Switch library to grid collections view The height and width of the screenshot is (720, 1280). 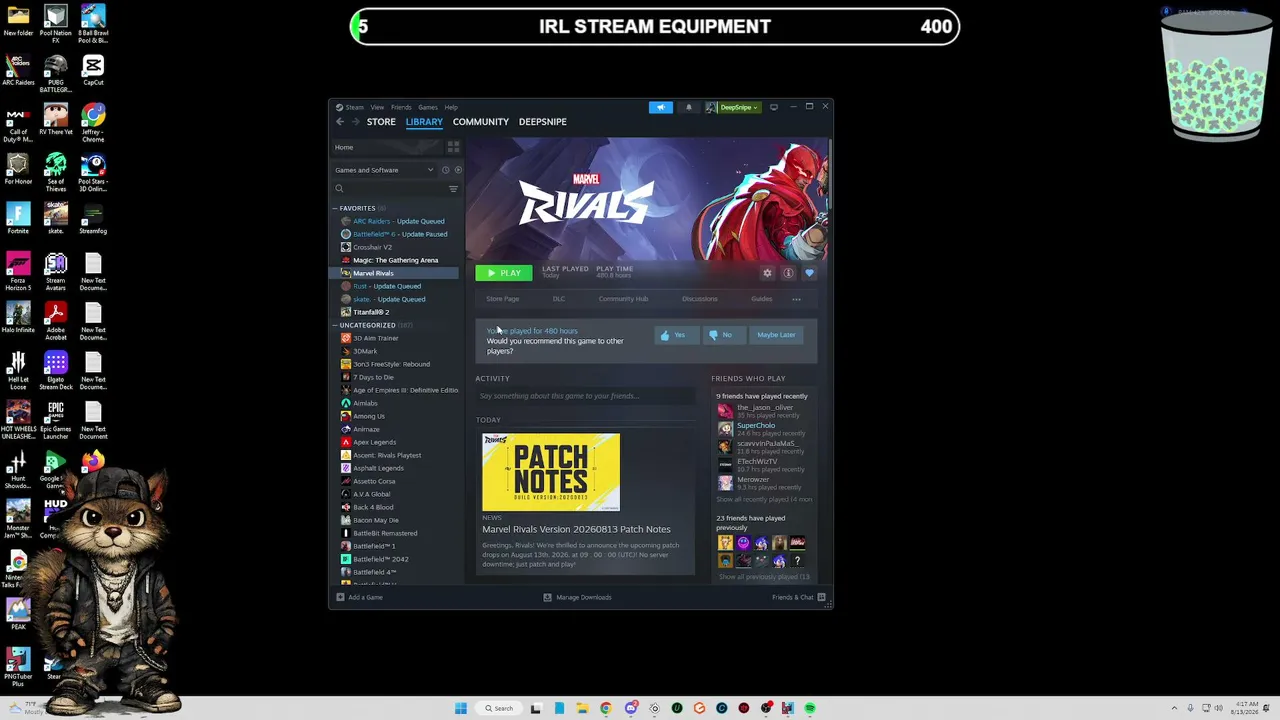tap(453, 147)
